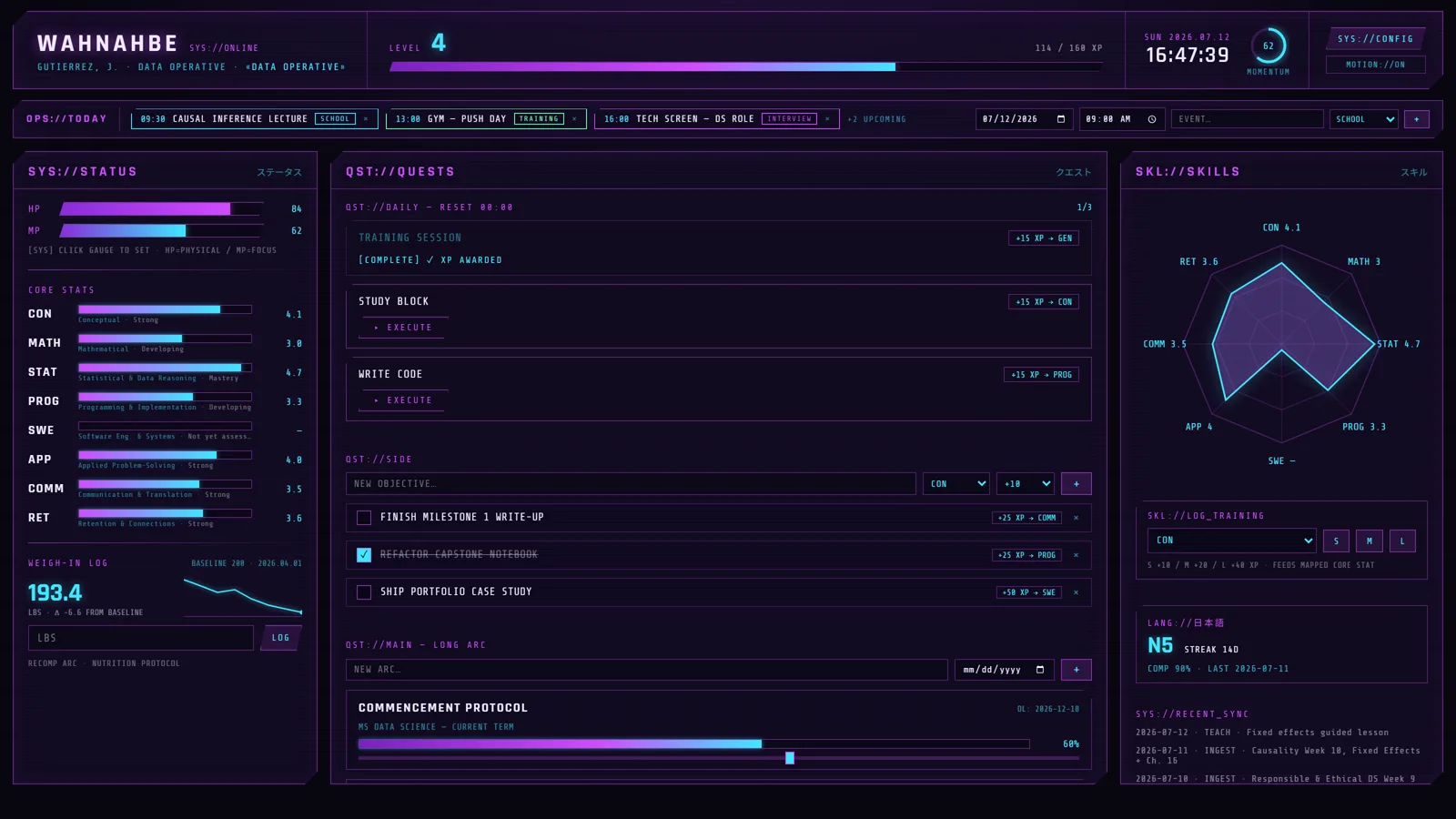Remove the Causal Inference Lecture event

click(366, 119)
